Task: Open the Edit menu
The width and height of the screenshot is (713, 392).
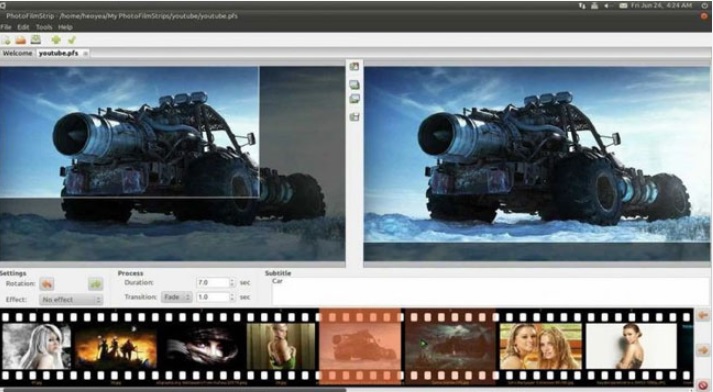Action: tap(23, 27)
